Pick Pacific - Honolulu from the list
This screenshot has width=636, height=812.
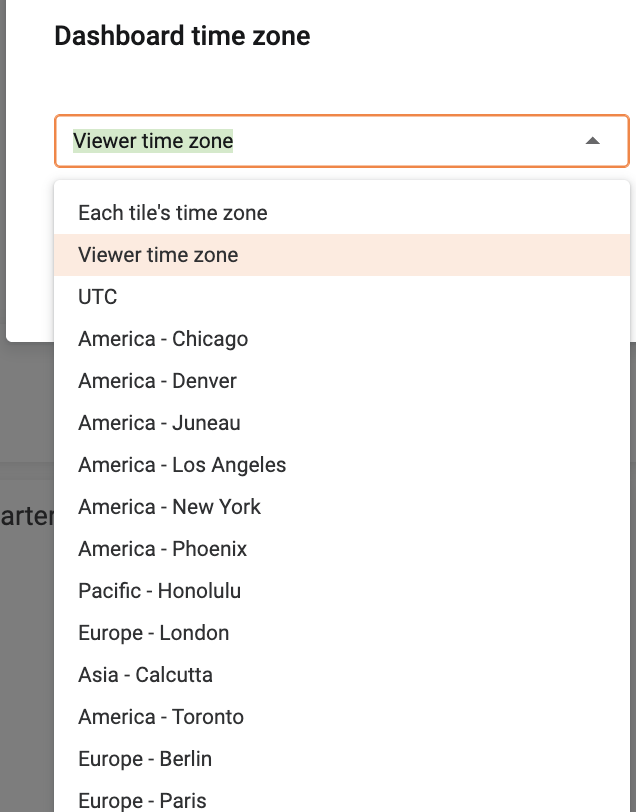[159, 591]
